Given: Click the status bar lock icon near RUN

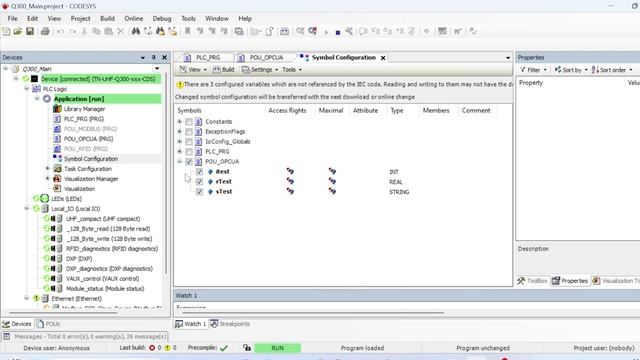Looking at the screenshot, I should click(247, 348).
